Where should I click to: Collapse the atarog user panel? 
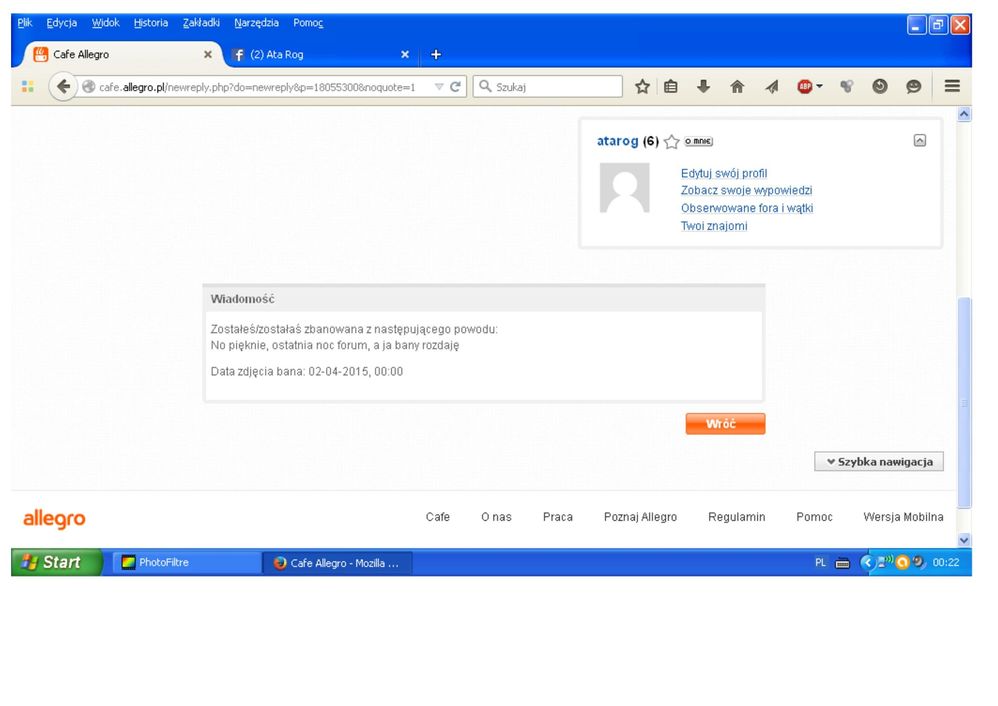click(x=920, y=141)
